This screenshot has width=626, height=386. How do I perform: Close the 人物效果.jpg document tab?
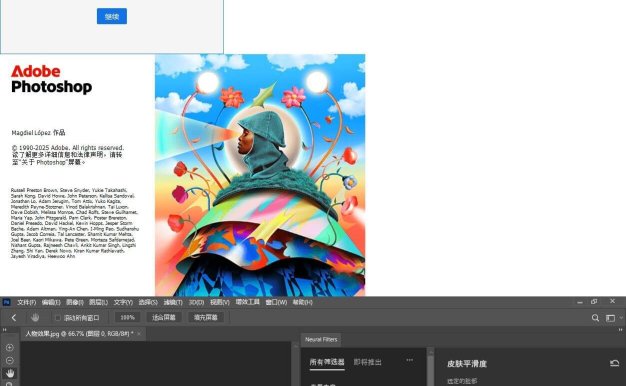(139, 334)
